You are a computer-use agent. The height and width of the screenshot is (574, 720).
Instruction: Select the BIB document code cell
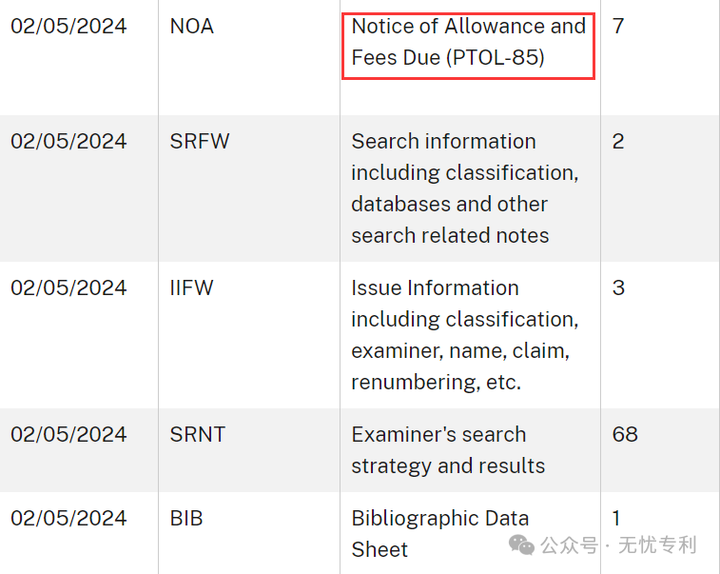coord(186,518)
